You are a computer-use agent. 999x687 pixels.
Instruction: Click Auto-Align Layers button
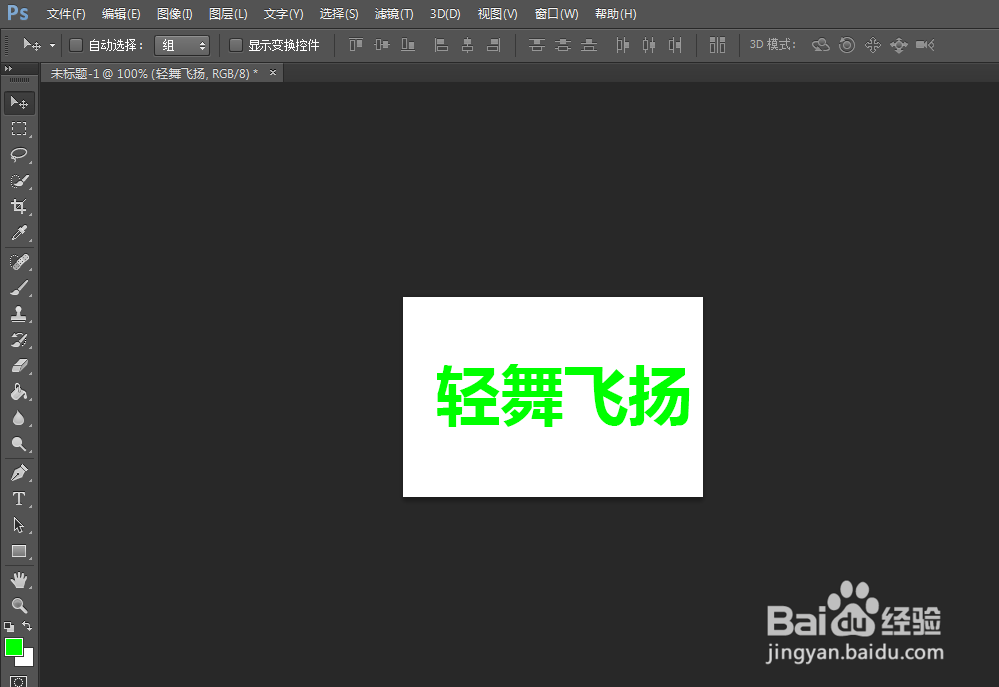click(x=717, y=45)
